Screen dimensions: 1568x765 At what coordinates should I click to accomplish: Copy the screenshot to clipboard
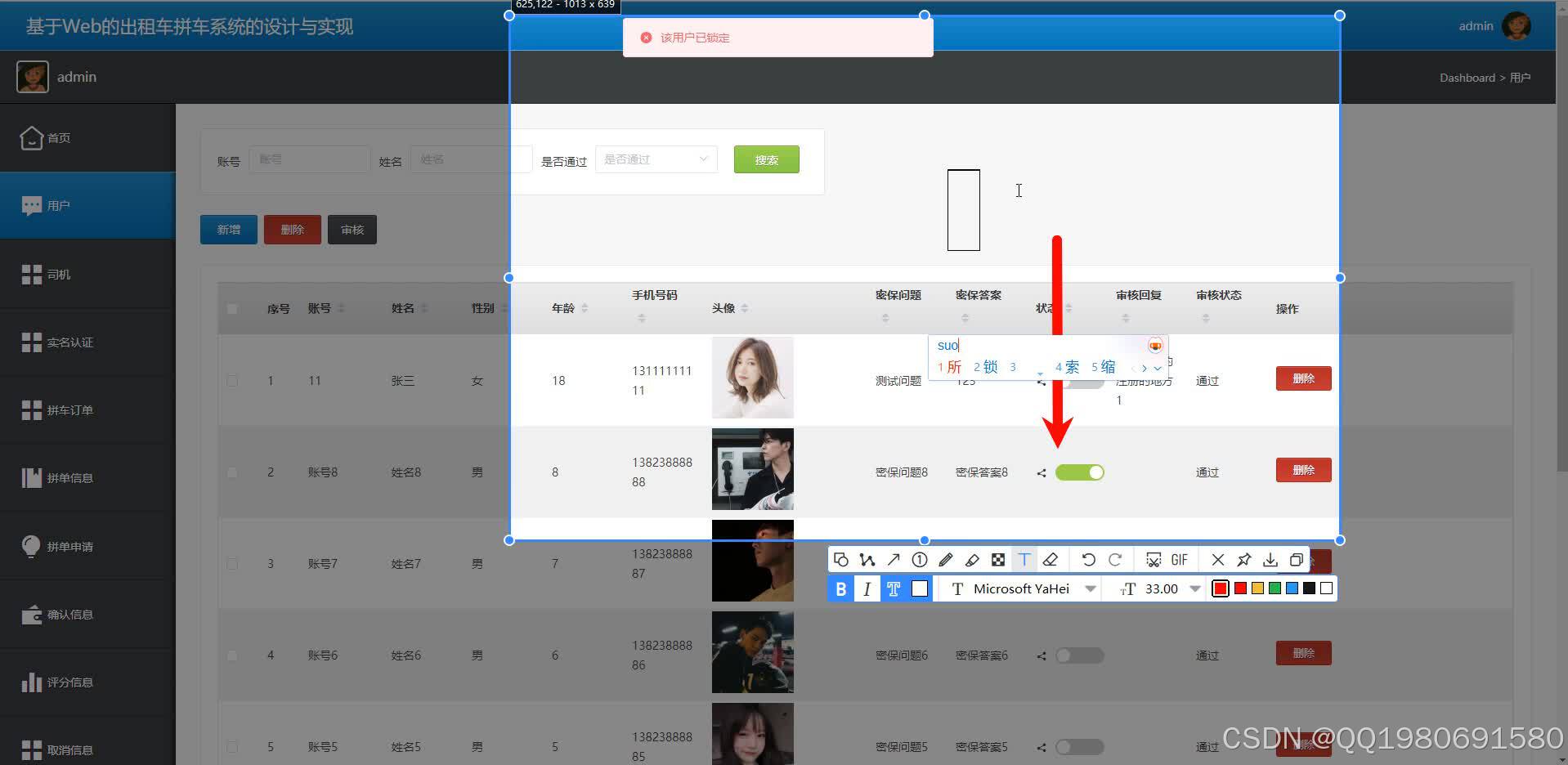[x=1297, y=560]
